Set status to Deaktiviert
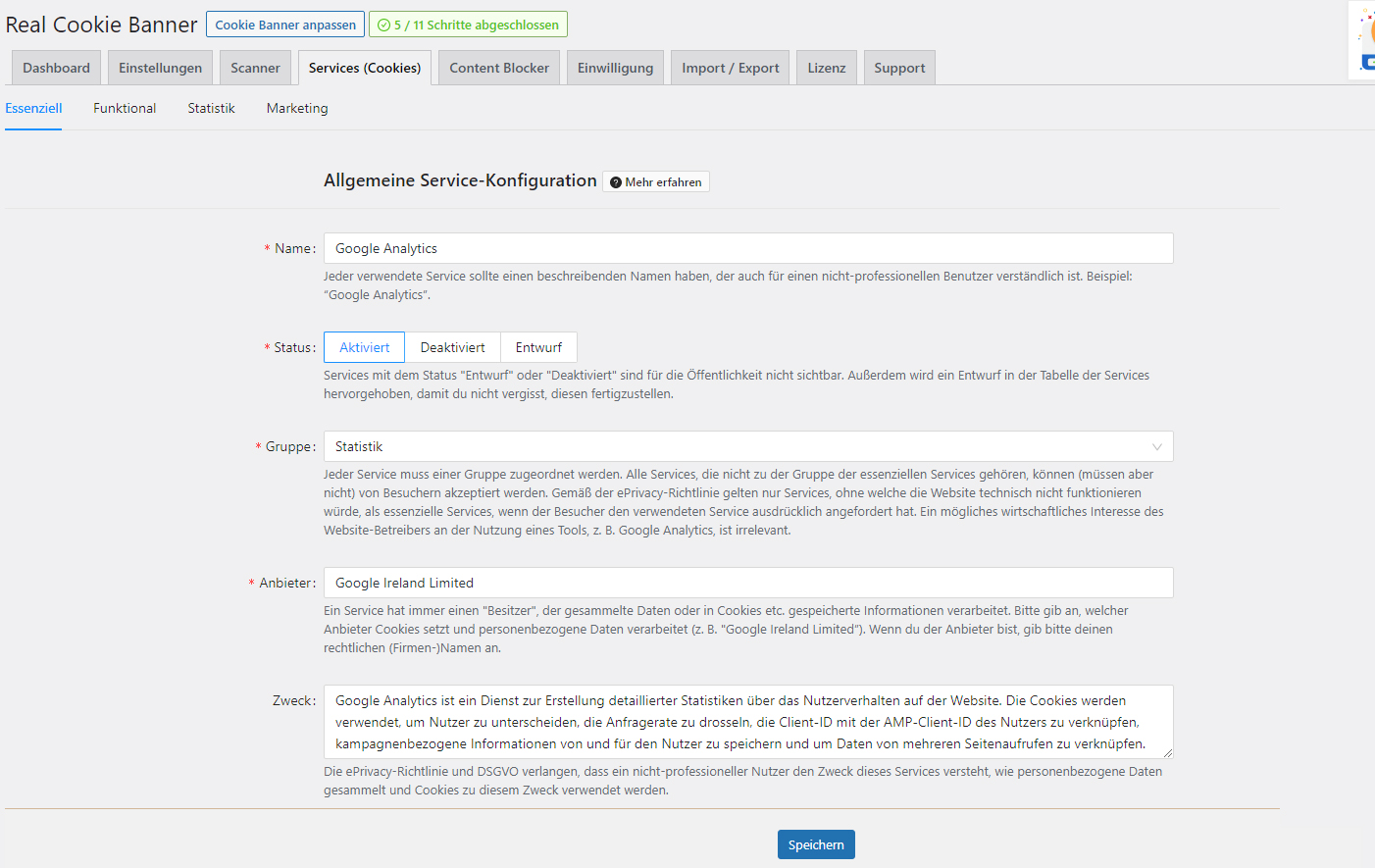Screen dimensions: 1375x868 pyautogui.click(x=453, y=347)
